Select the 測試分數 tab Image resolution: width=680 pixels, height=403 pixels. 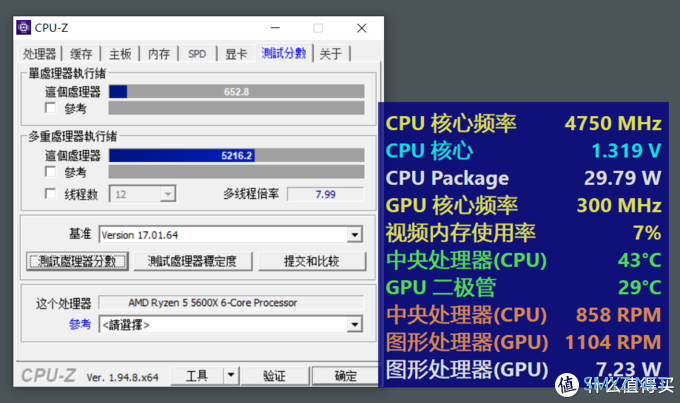(x=284, y=53)
